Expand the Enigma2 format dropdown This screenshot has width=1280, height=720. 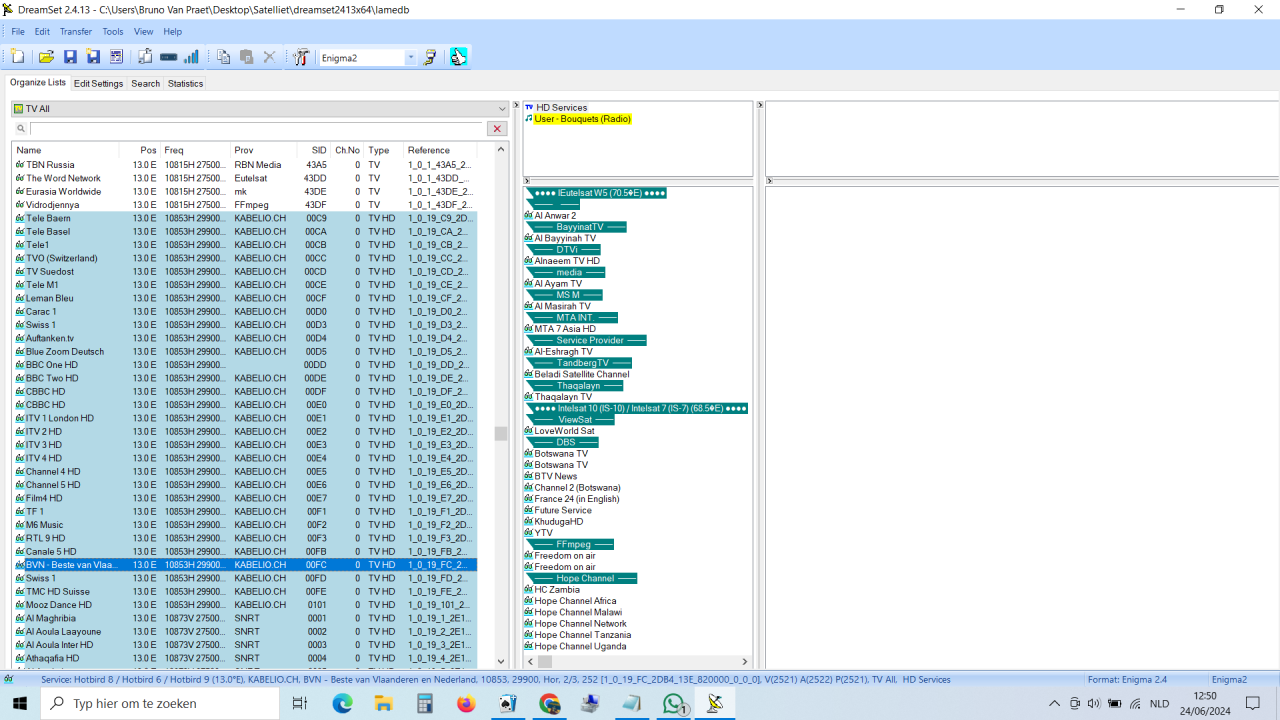(x=410, y=58)
